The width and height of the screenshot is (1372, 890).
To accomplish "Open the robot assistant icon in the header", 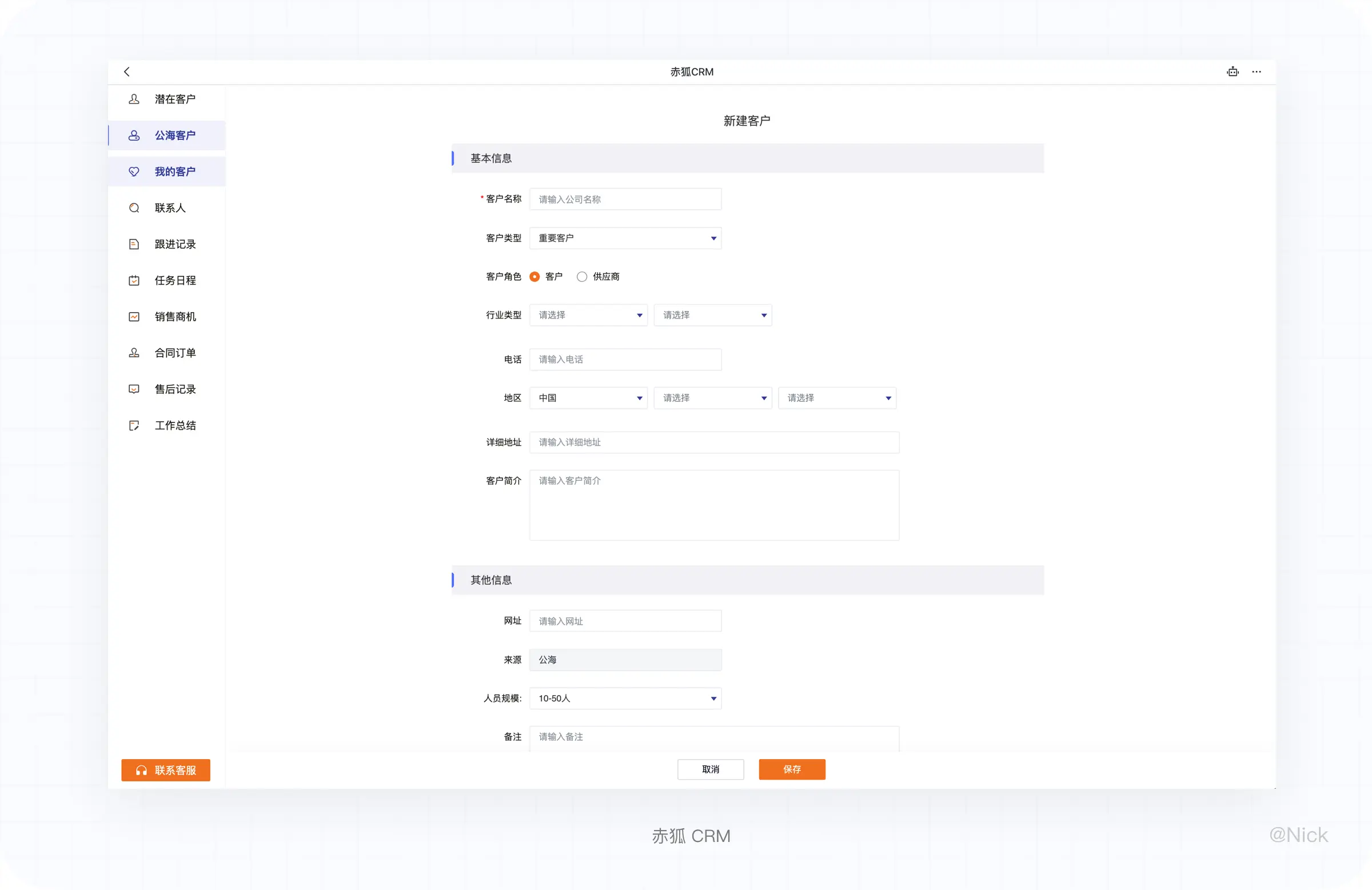I will pos(1233,71).
